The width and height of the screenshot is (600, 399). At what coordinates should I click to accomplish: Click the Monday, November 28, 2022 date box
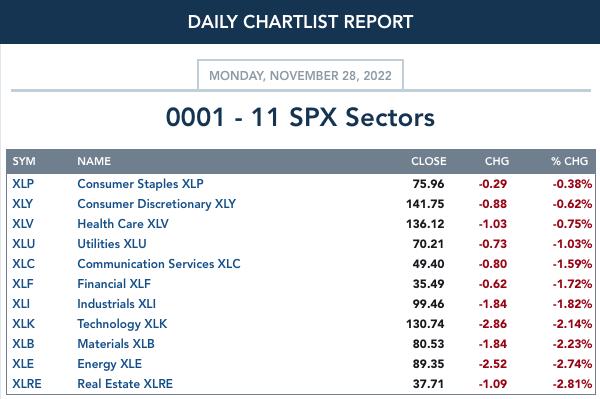coord(300,75)
